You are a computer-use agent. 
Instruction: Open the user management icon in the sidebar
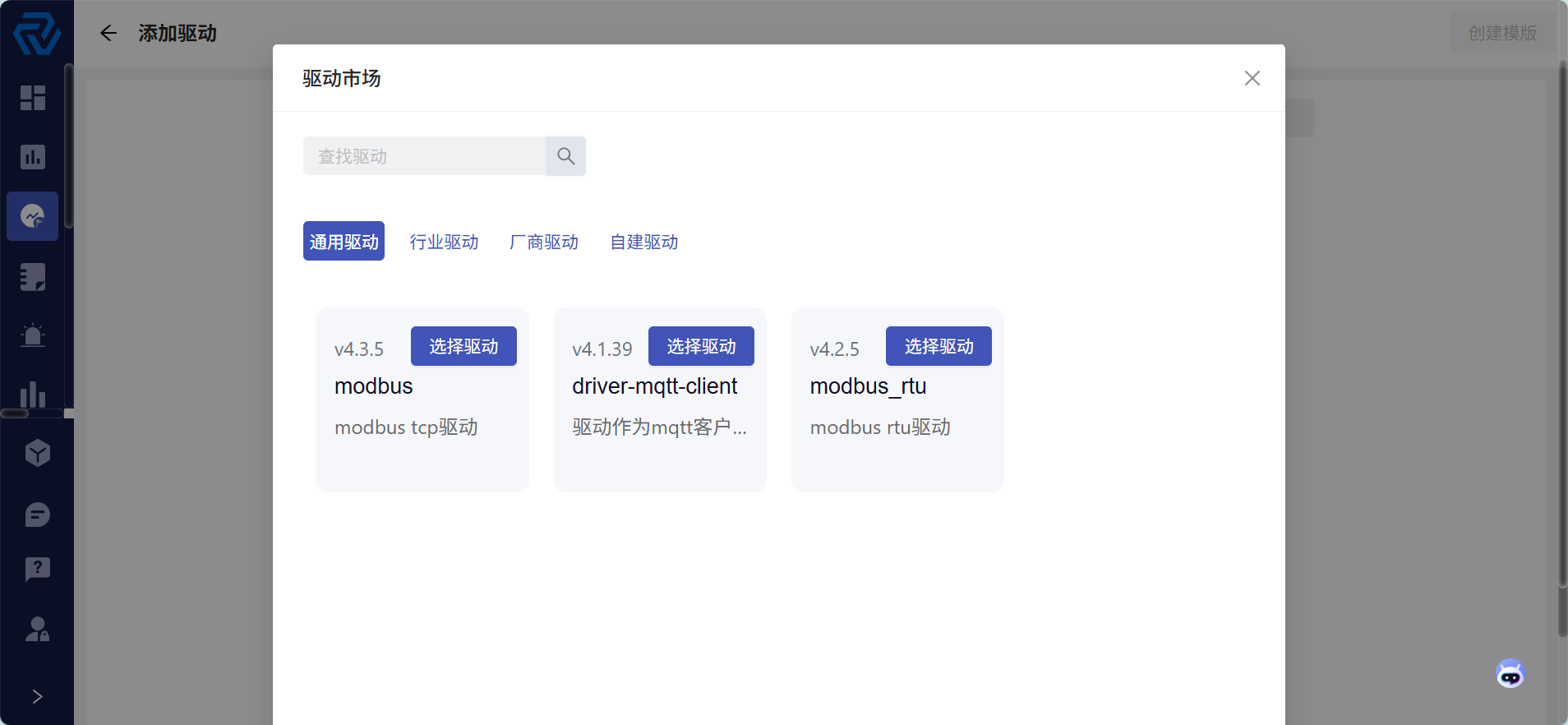tap(38, 629)
